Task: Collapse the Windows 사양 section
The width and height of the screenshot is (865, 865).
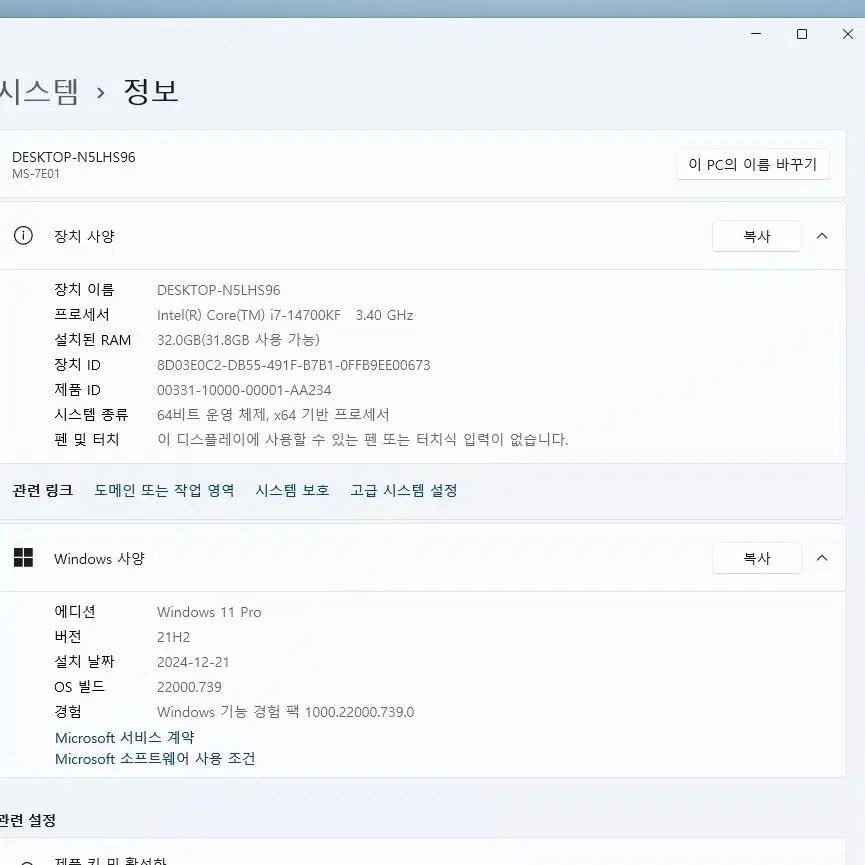Action: 822,558
